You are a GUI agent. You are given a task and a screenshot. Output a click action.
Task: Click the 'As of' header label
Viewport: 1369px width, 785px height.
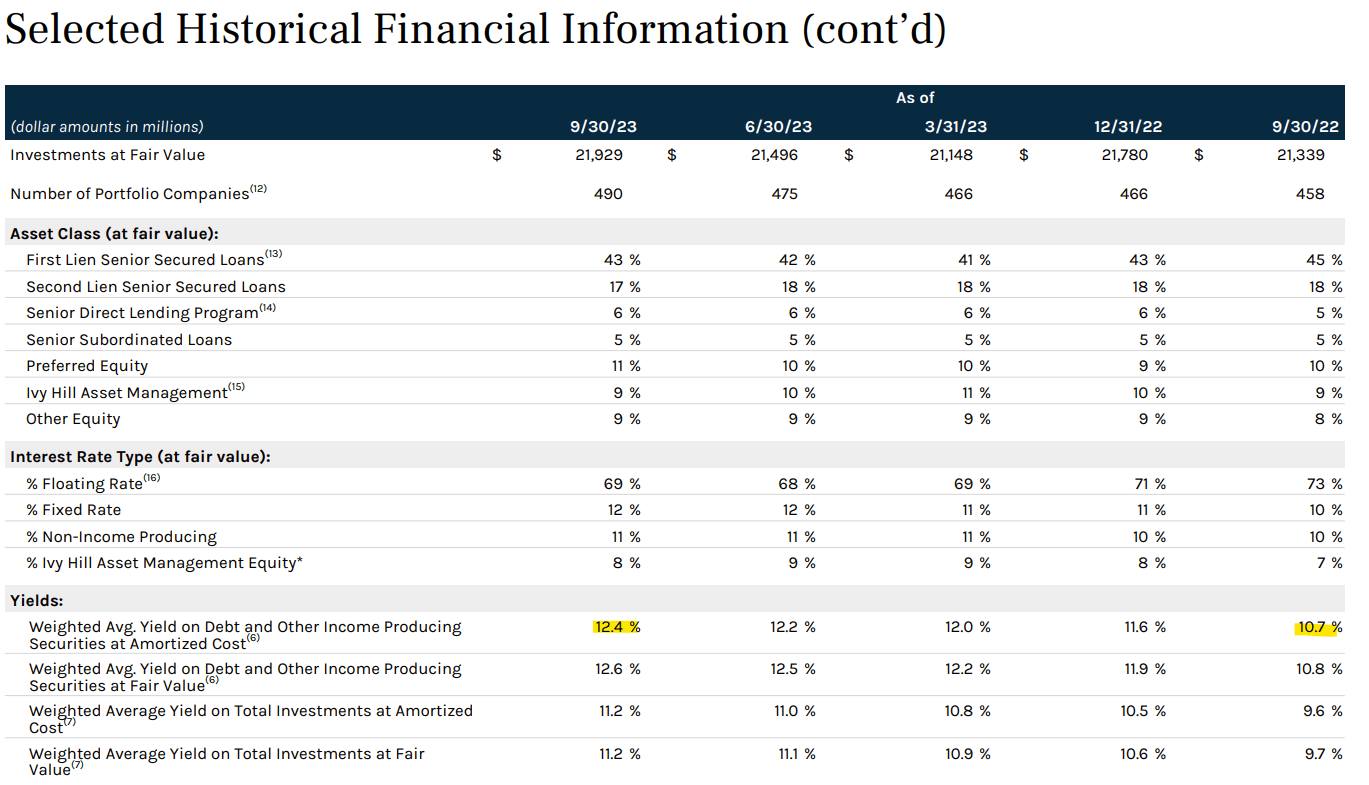tap(915, 98)
